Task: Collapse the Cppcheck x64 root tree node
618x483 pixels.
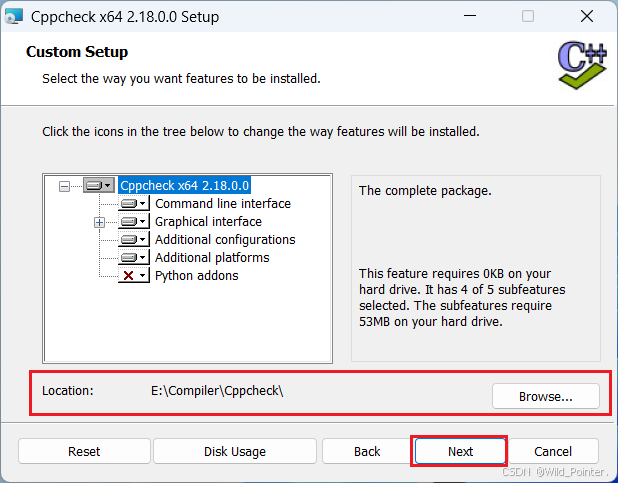Action: tap(64, 186)
